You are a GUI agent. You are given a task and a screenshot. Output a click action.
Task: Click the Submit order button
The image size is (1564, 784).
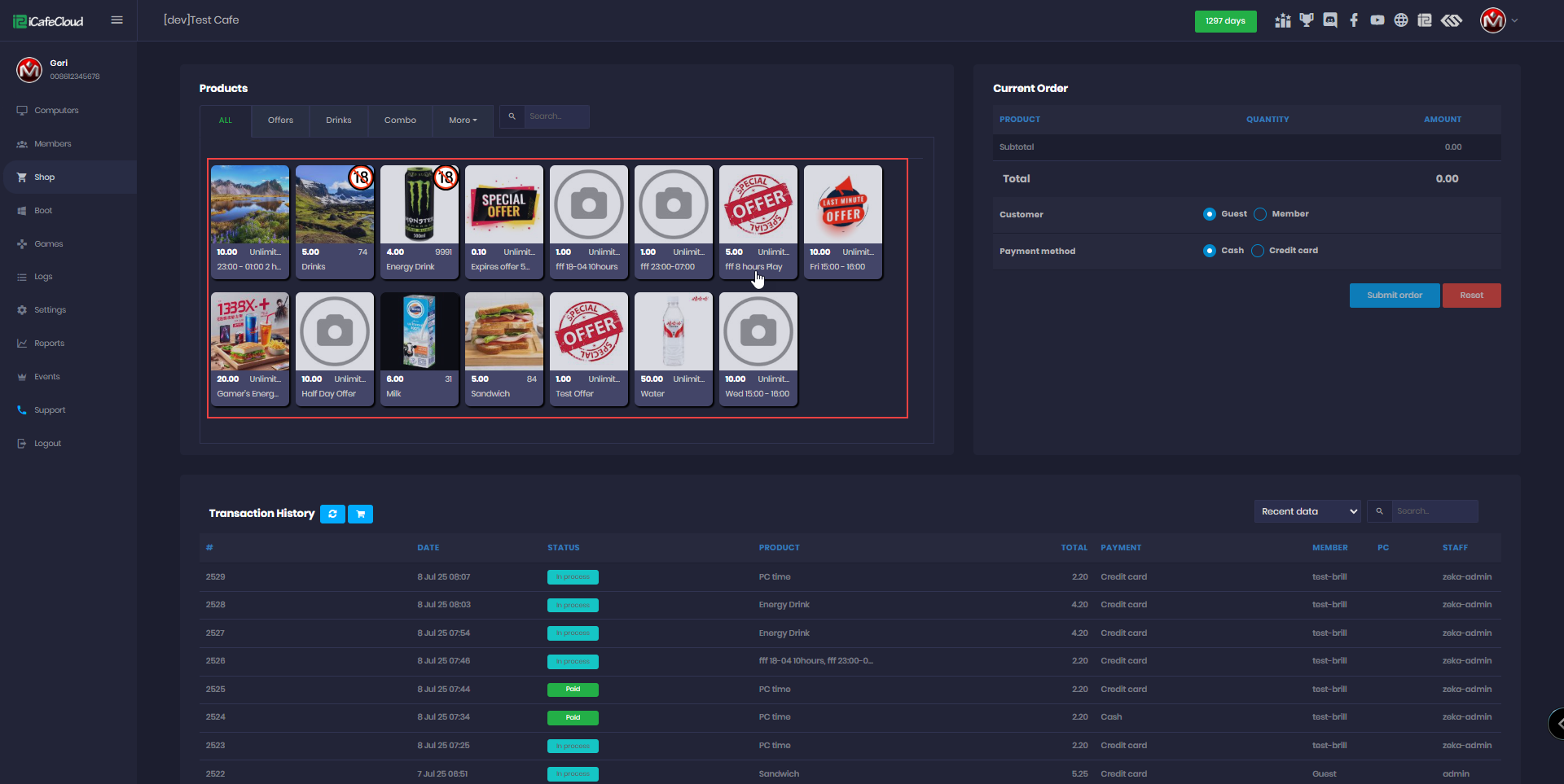(1394, 296)
